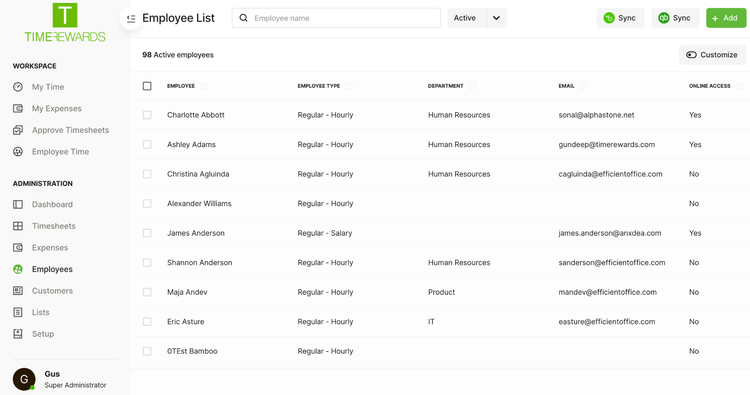Screen dimensions: 750x395
Task: Go to Approve Timesheets
Action: coord(70,130)
